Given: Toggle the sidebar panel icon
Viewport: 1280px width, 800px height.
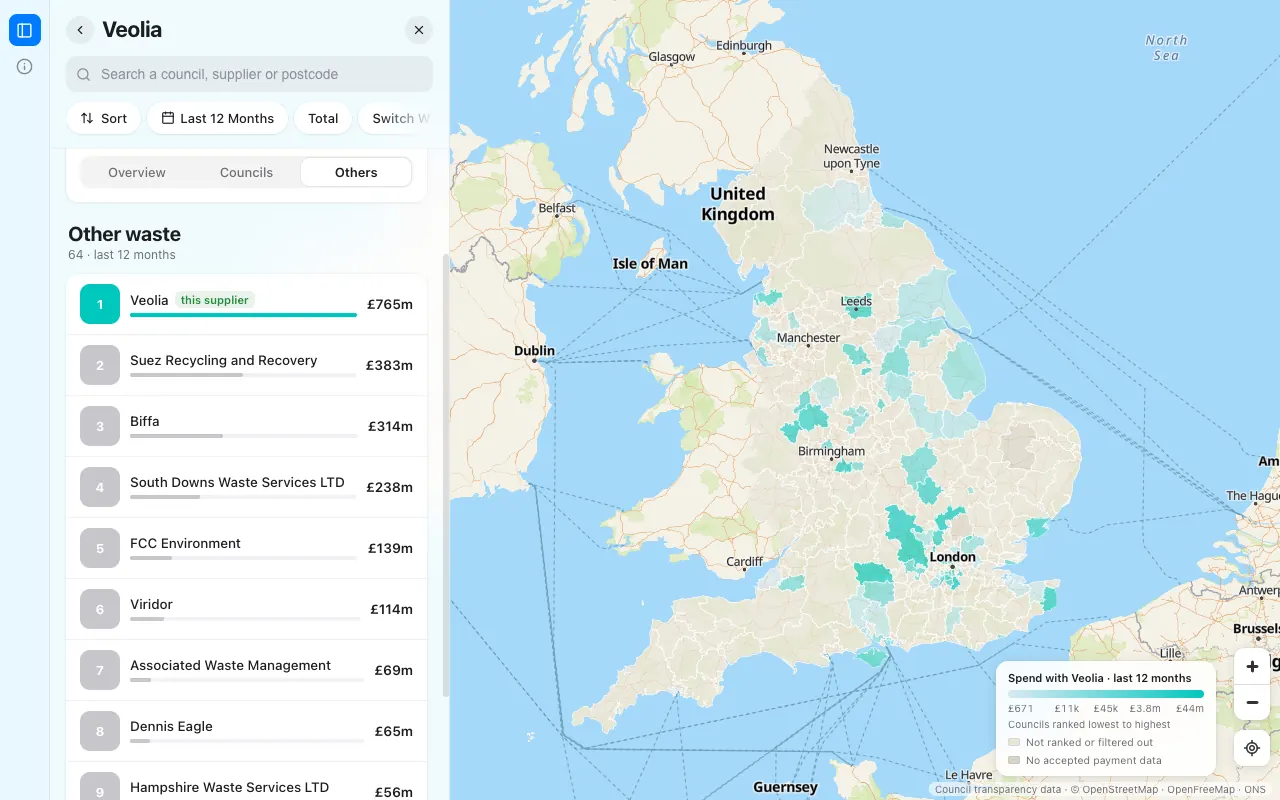Looking at the screenshot, I should [25, 30].
